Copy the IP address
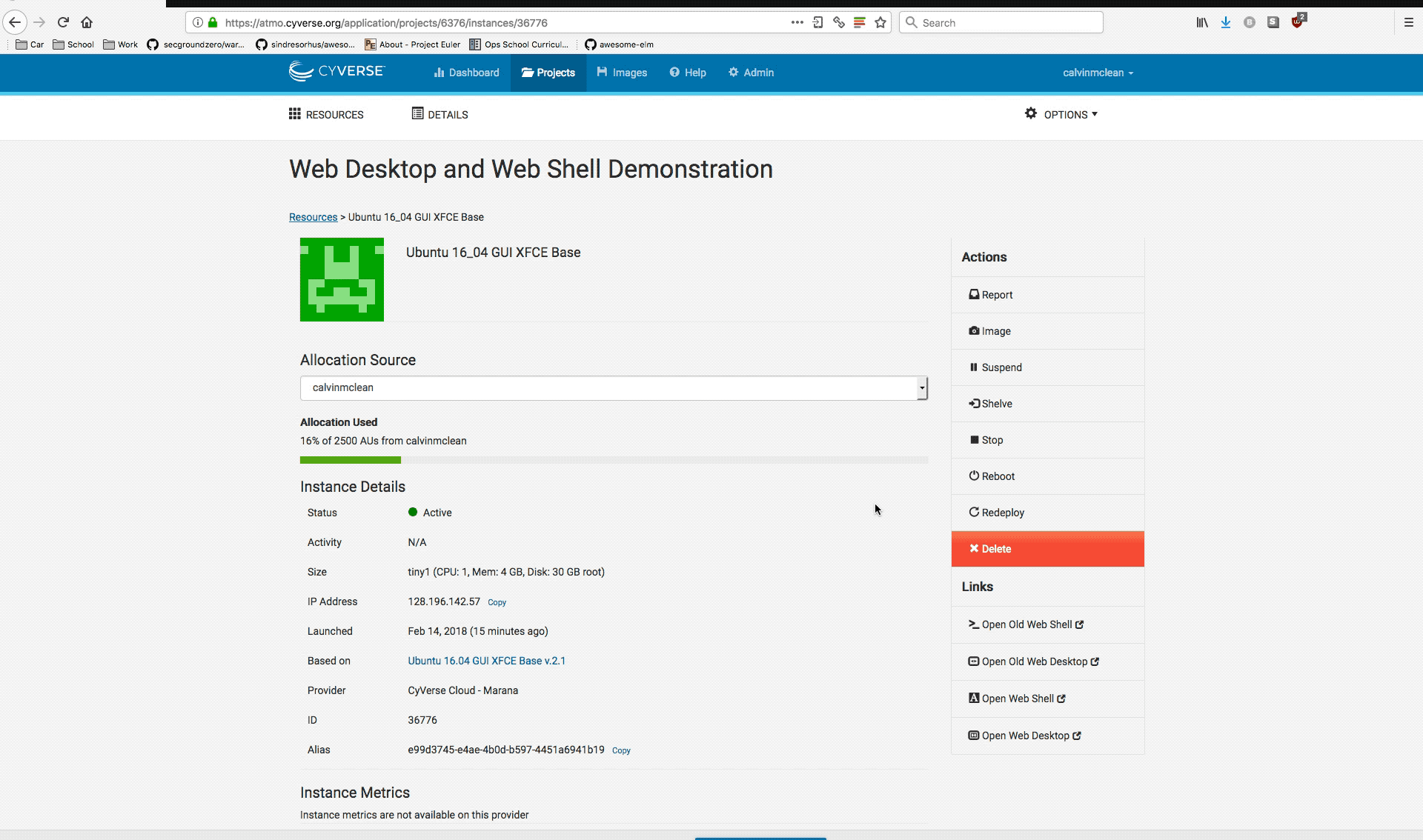The image size is (1423, 840). point(497,602)
